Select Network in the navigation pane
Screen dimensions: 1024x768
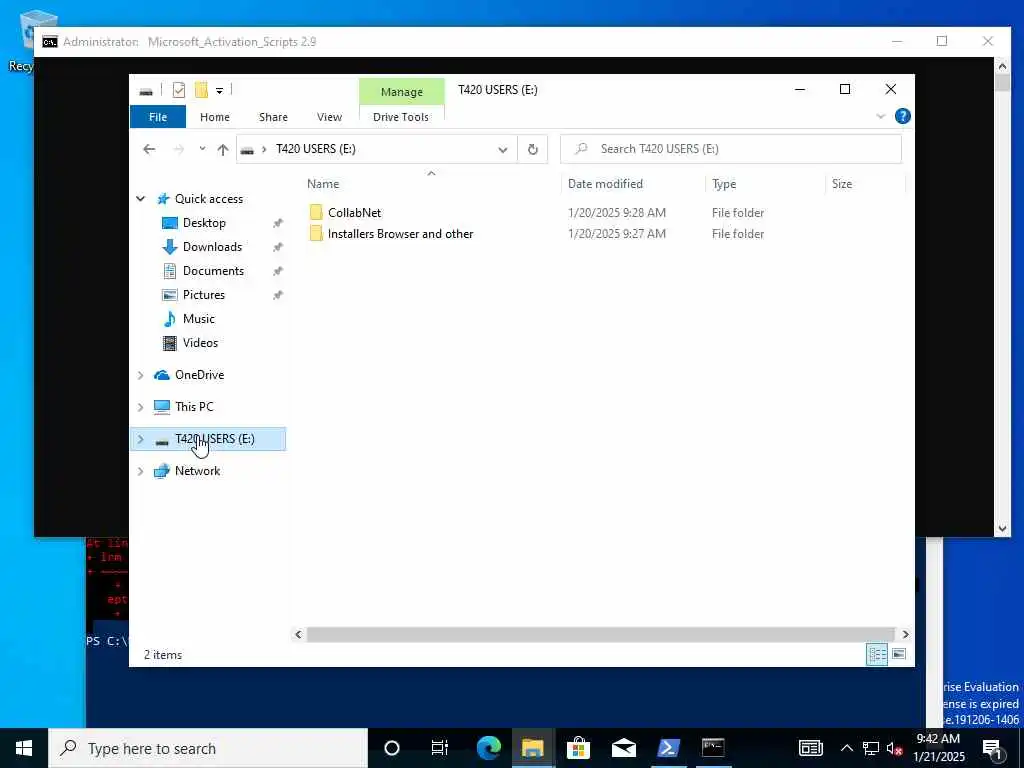tap(197, 471)
